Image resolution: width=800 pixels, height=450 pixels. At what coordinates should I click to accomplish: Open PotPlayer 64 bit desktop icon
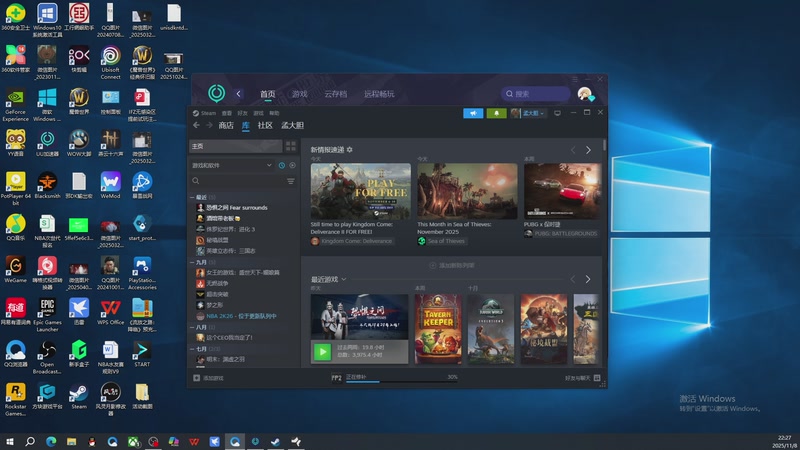coord(15,189)
